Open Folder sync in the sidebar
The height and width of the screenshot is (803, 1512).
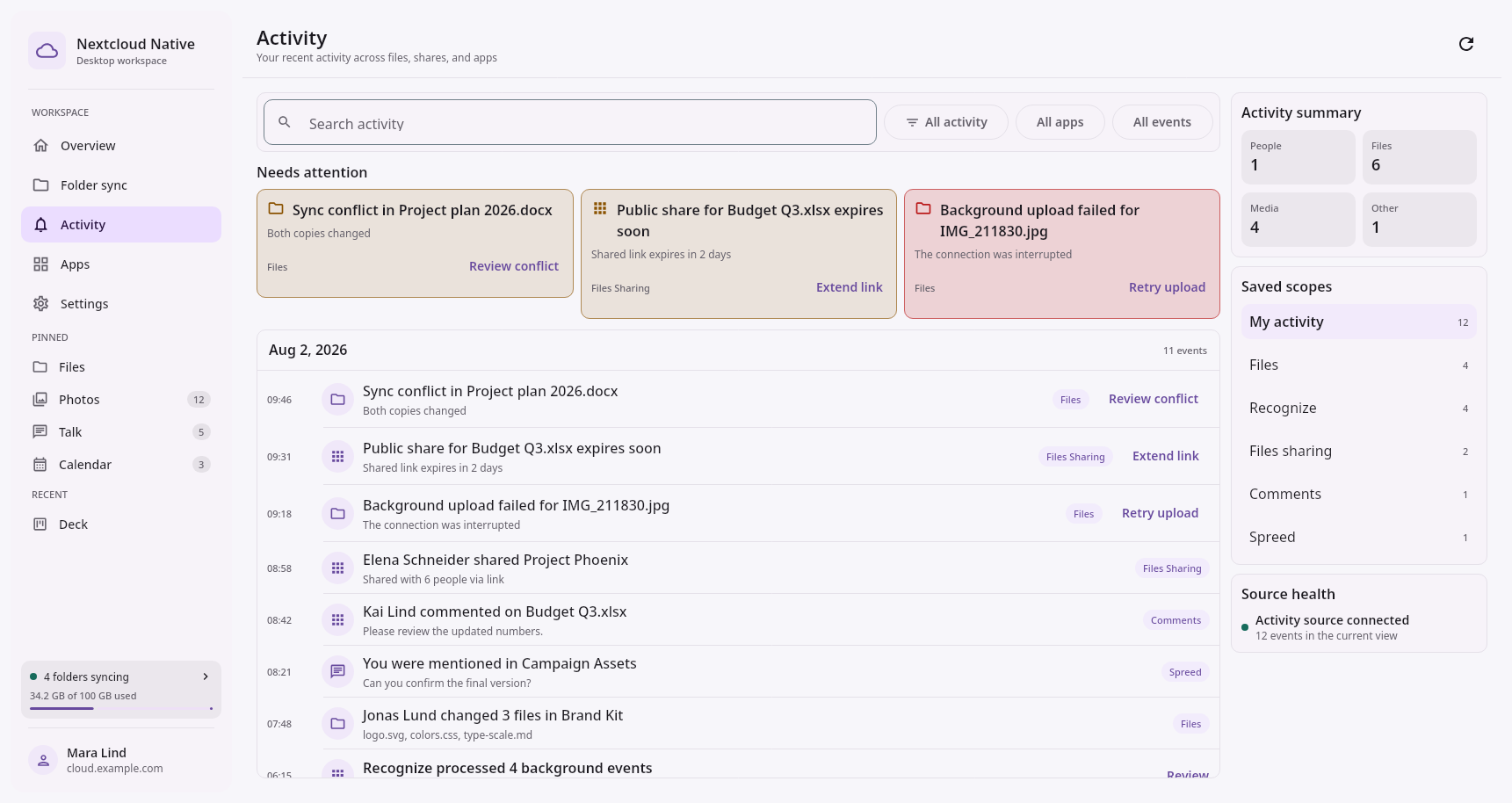(x=121, y=185)
